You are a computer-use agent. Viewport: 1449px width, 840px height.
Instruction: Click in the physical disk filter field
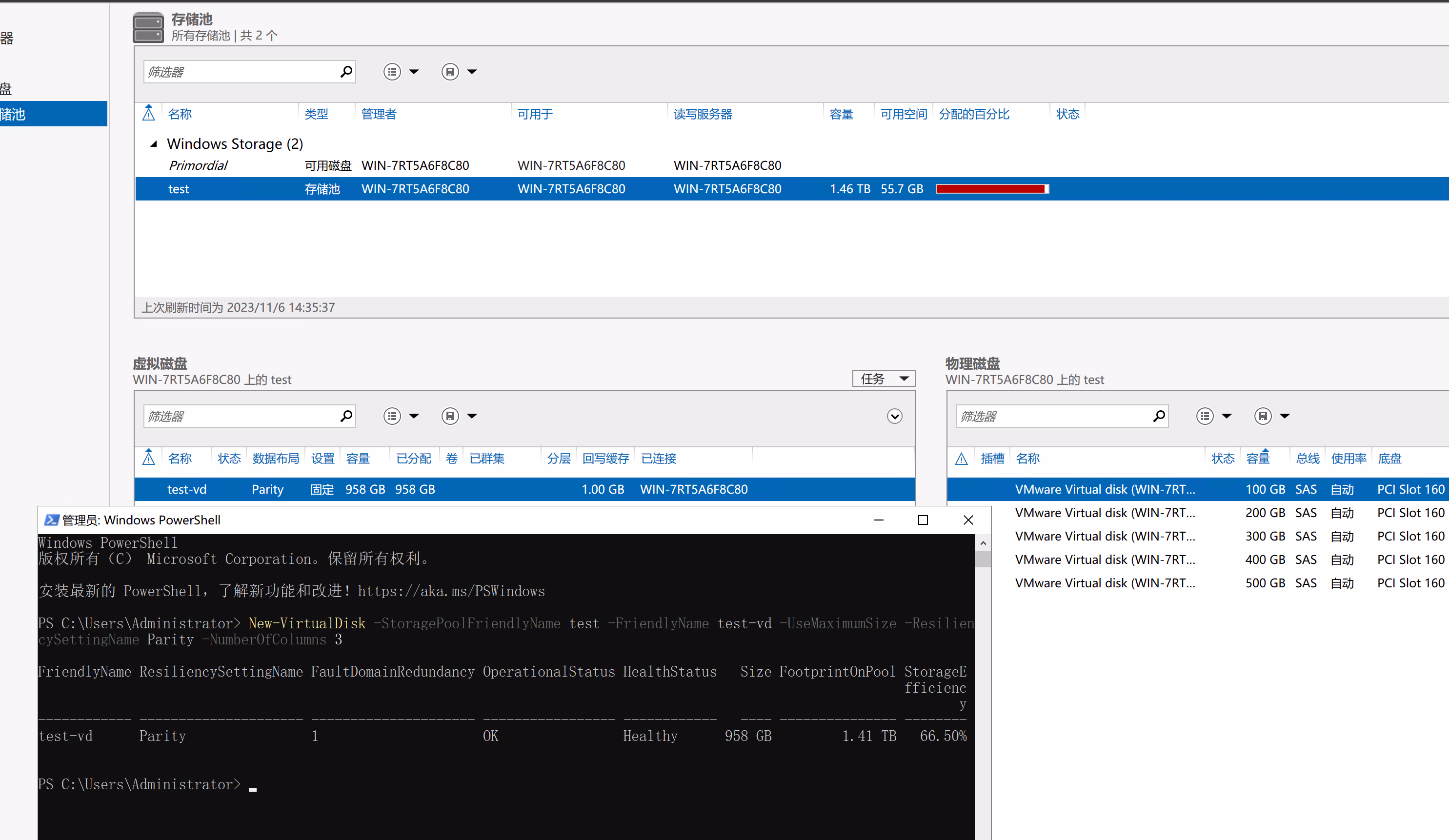point(1052,416)
